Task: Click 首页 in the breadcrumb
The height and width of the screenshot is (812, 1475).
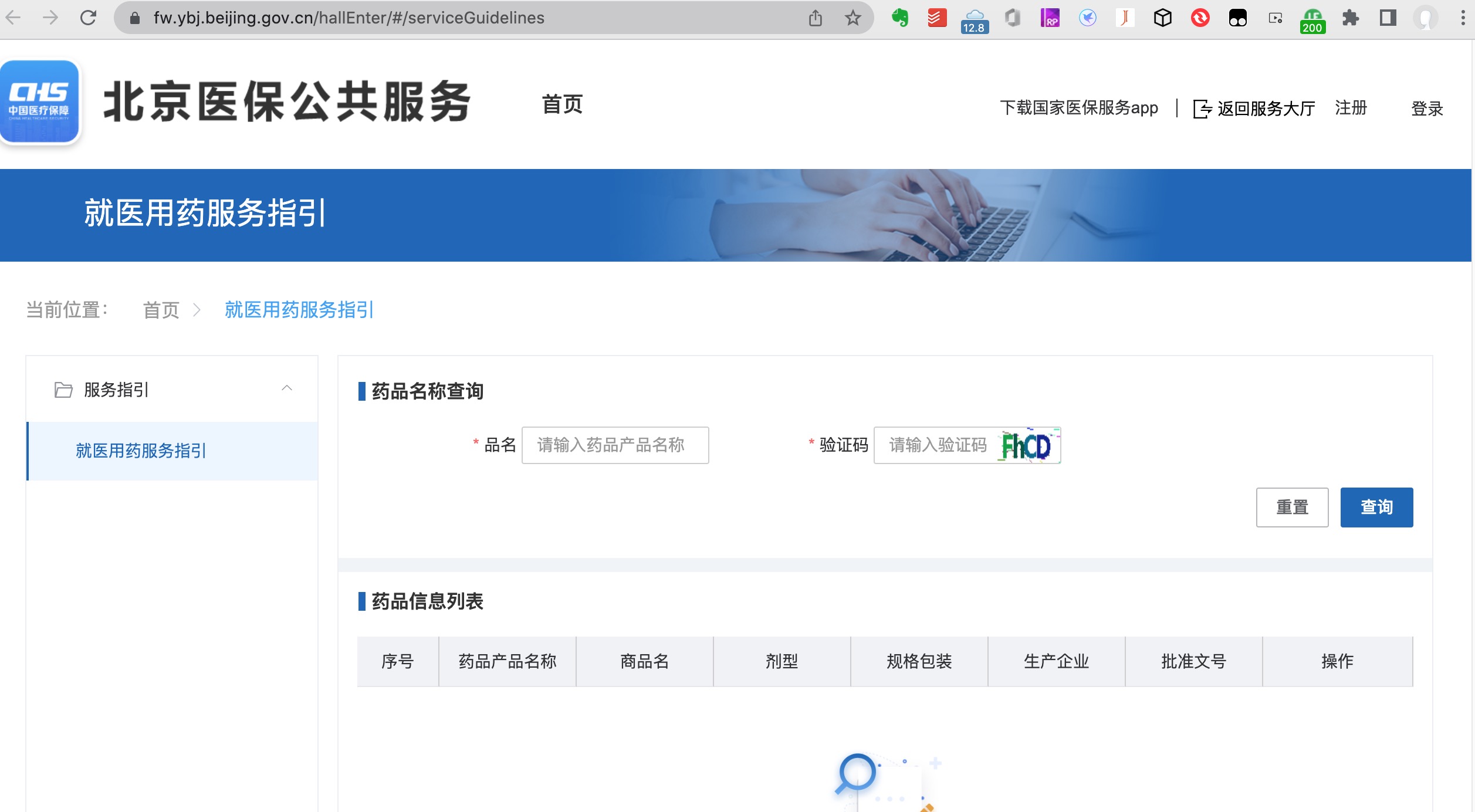Action: pyautogui.click(x=161, y=310)
